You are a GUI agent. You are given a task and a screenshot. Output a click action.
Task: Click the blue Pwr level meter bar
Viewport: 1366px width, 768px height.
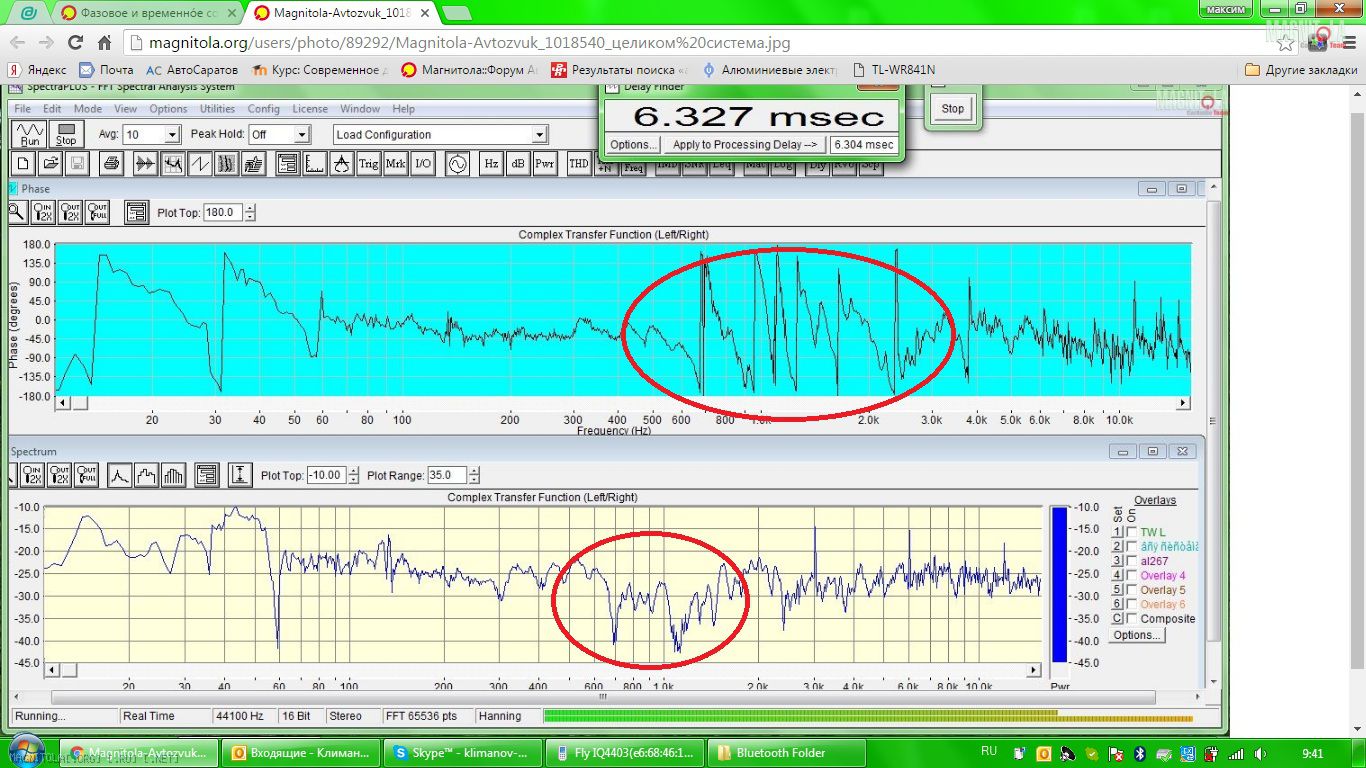[x=1059, y=584]
